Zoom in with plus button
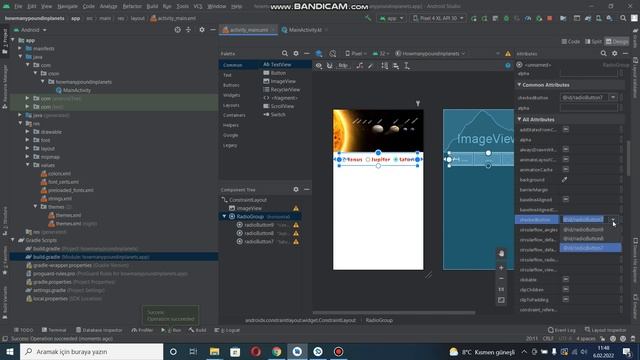The image size is (640, 360). (x=501, y=268)
